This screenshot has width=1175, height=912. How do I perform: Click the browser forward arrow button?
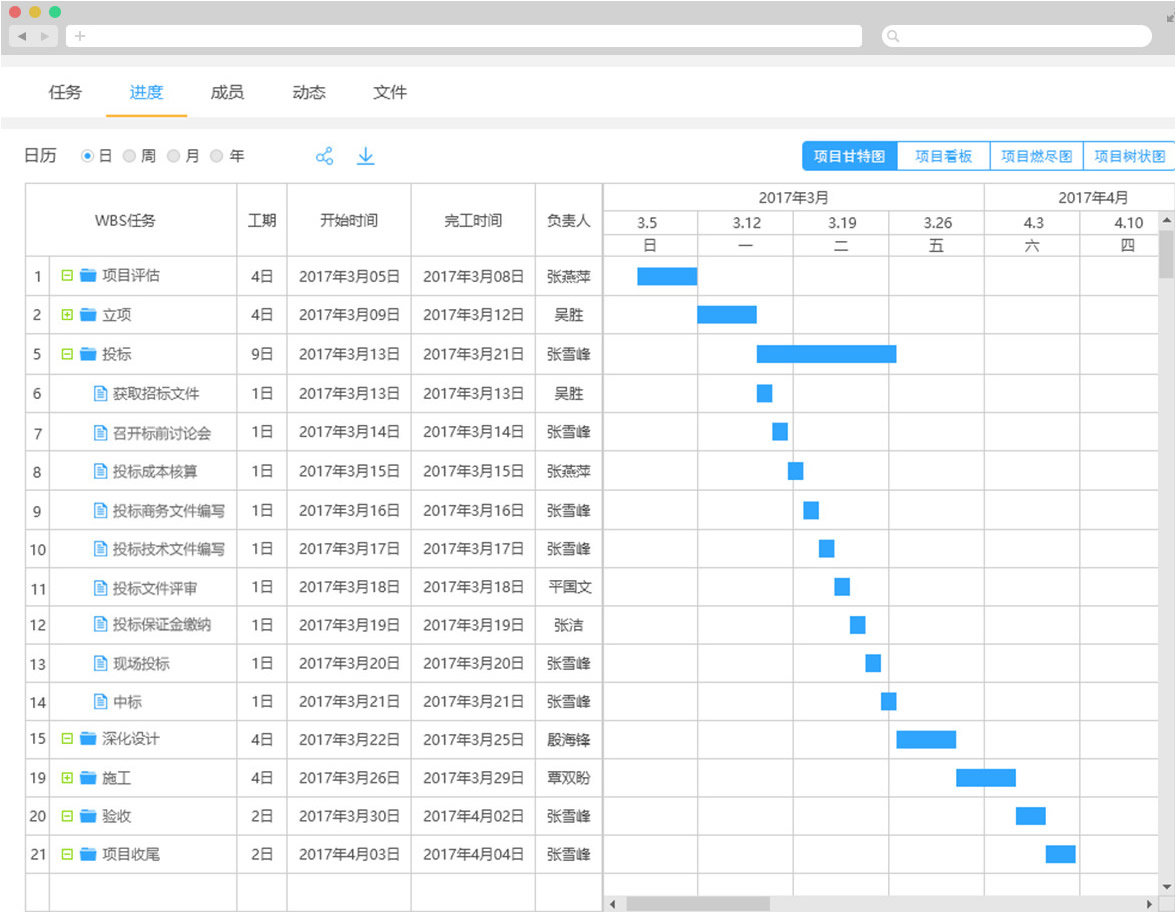45,36
